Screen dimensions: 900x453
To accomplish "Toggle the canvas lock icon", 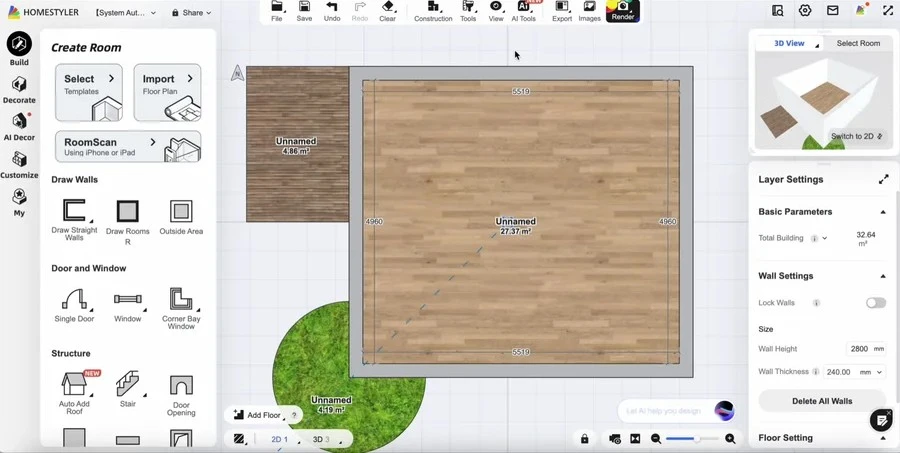I will pyautogui.click(x=585, y=439).
